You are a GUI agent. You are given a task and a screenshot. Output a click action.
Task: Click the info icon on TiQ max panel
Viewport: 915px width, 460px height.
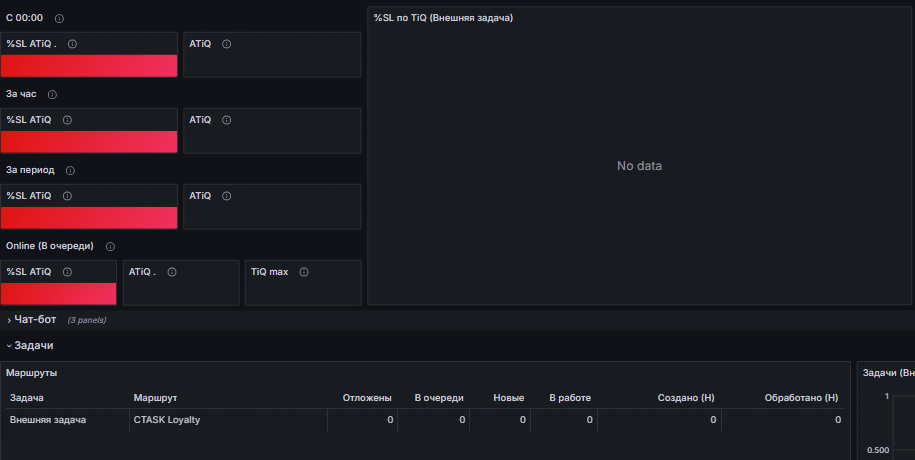point(304,272)
